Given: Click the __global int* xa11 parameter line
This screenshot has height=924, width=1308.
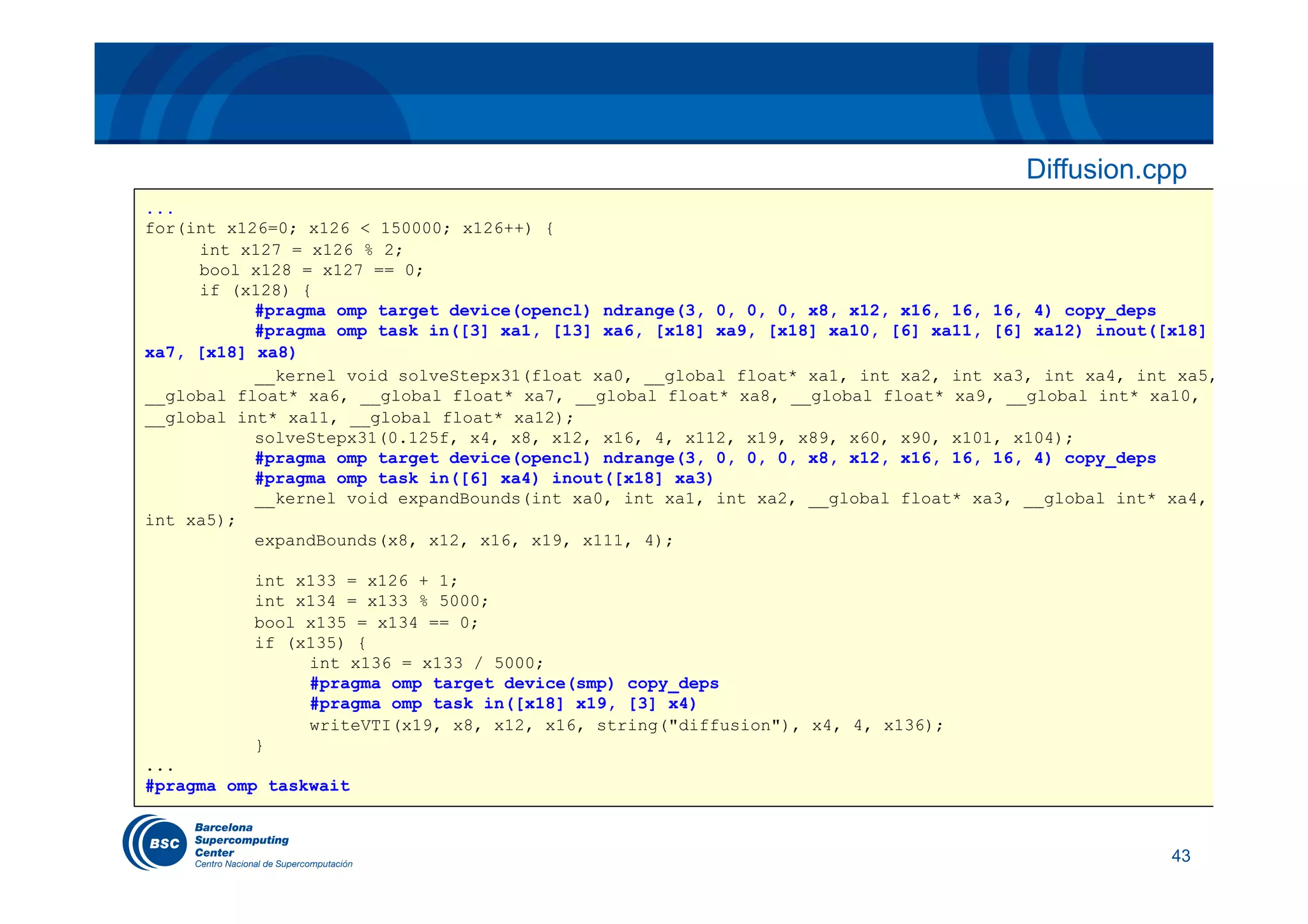Looking at the screenshot, I should pyautogui.click(x=360, y=418).
